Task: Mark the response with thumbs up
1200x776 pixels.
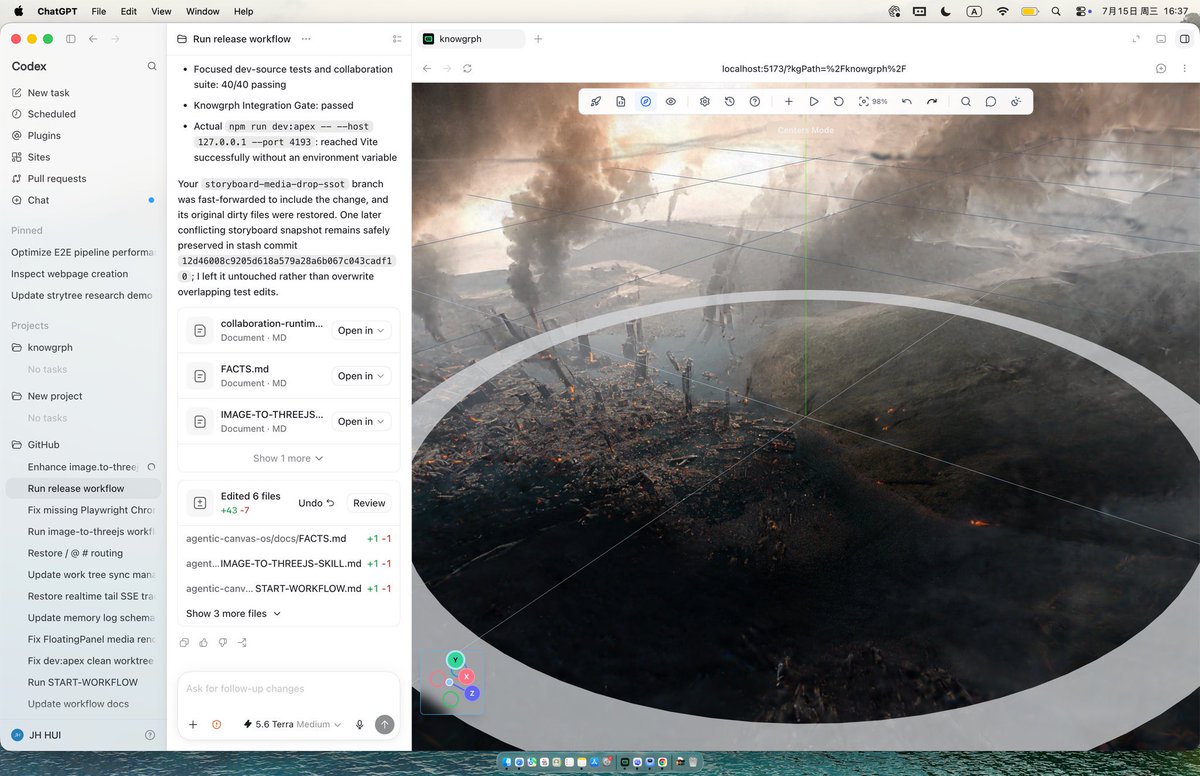Action: coord(204,642)
